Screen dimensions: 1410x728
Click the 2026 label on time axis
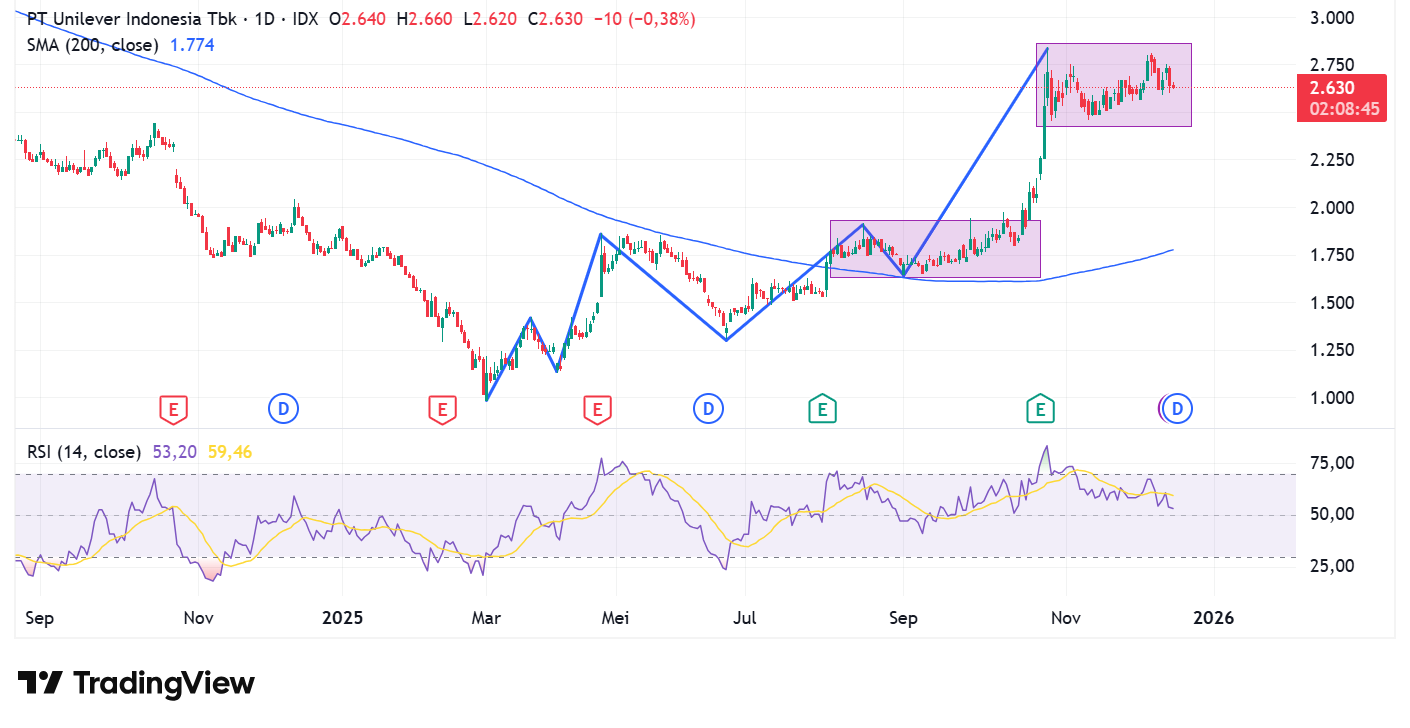(x=1213, y=618)
